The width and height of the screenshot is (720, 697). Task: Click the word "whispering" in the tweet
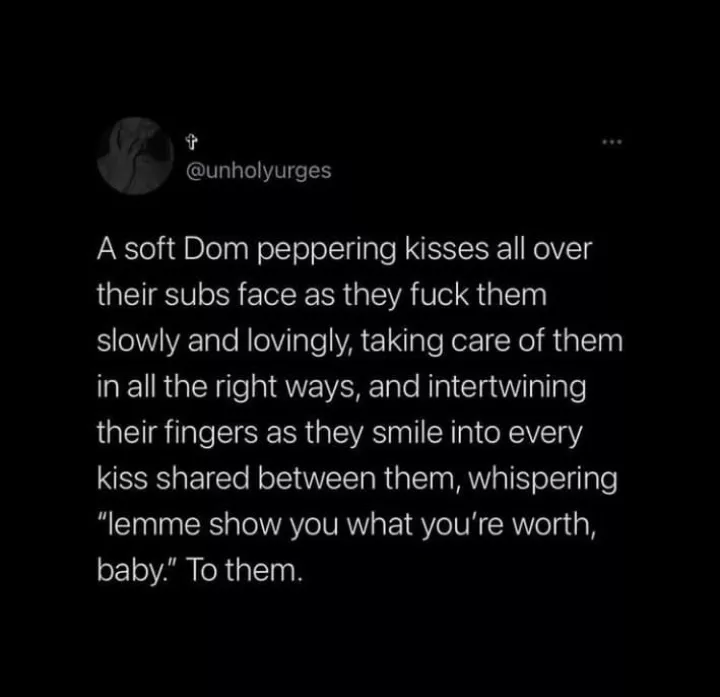point(543,479)
